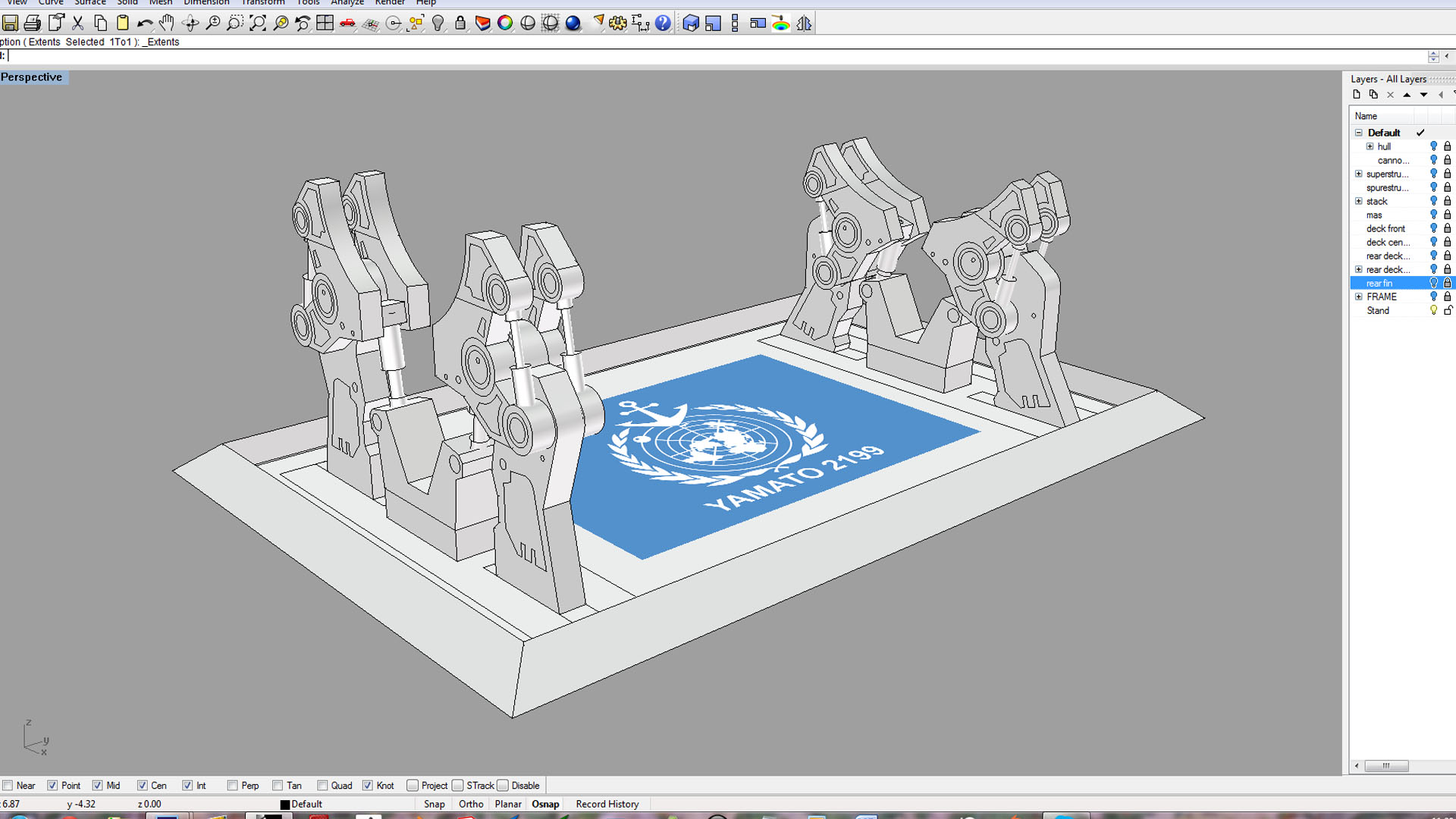The width and height of the screenshot is (1456, 819).
Task: Click the construction plane grid icon
Action: (370, 24)
